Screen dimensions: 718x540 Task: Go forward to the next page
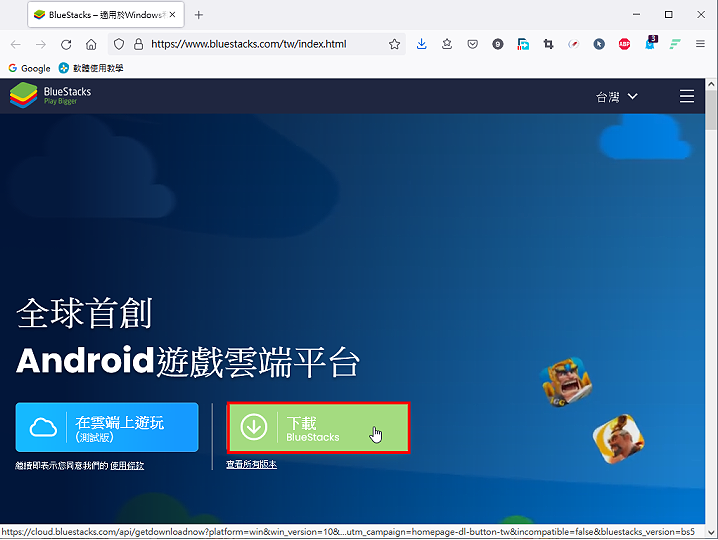click(x=41, y=44)
